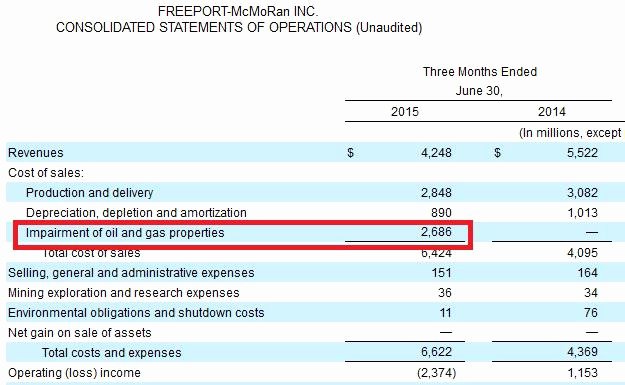
Task: Select depreciation value 890
Action: click(441, 213)
